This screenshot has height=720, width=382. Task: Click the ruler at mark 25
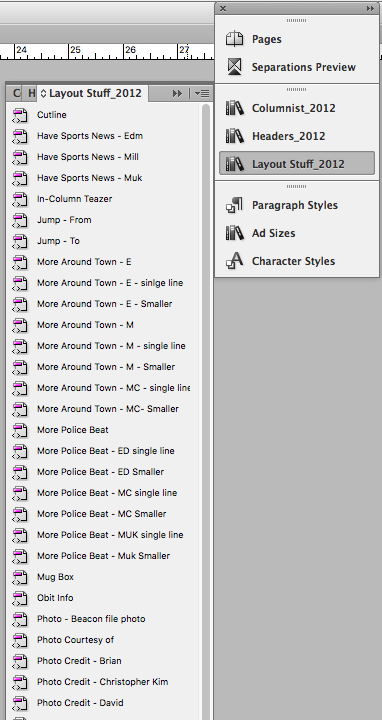[75, 50]
